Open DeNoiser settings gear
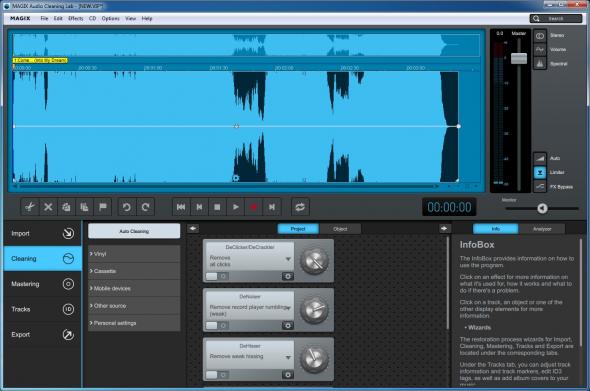The height and width of the screenshot is (391, 590). 288,326
